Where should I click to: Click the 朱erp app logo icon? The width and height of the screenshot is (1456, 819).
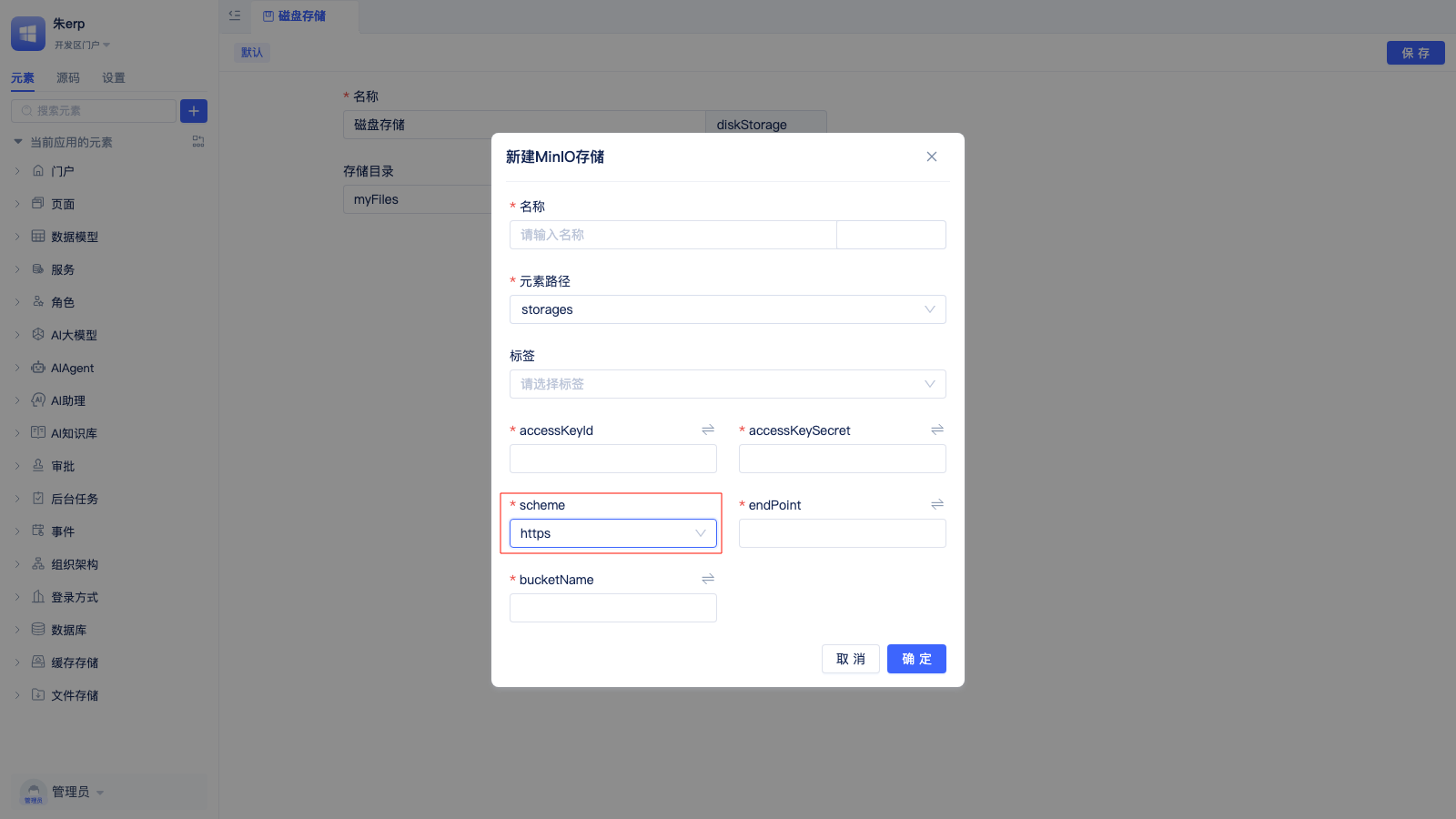tap(28, 34)
